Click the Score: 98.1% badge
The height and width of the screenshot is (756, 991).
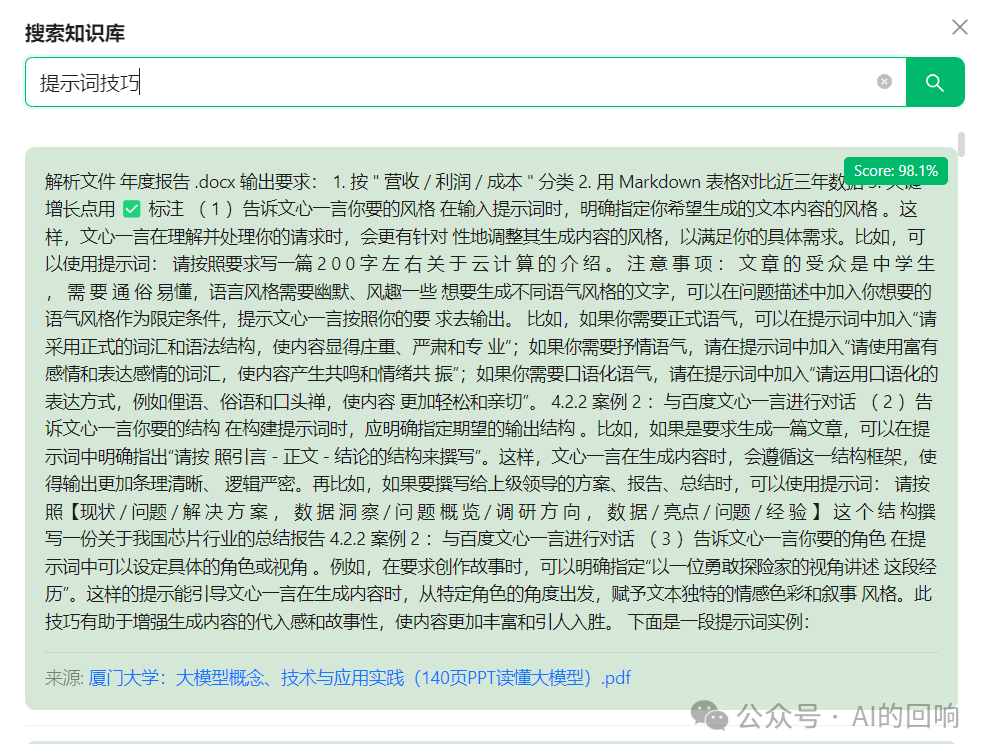pos(896,171)
